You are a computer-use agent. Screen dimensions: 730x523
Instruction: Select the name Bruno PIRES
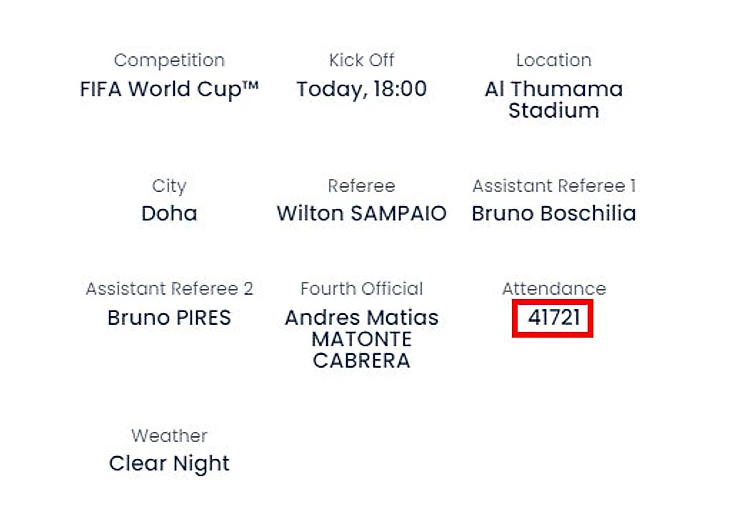point(169,318)
